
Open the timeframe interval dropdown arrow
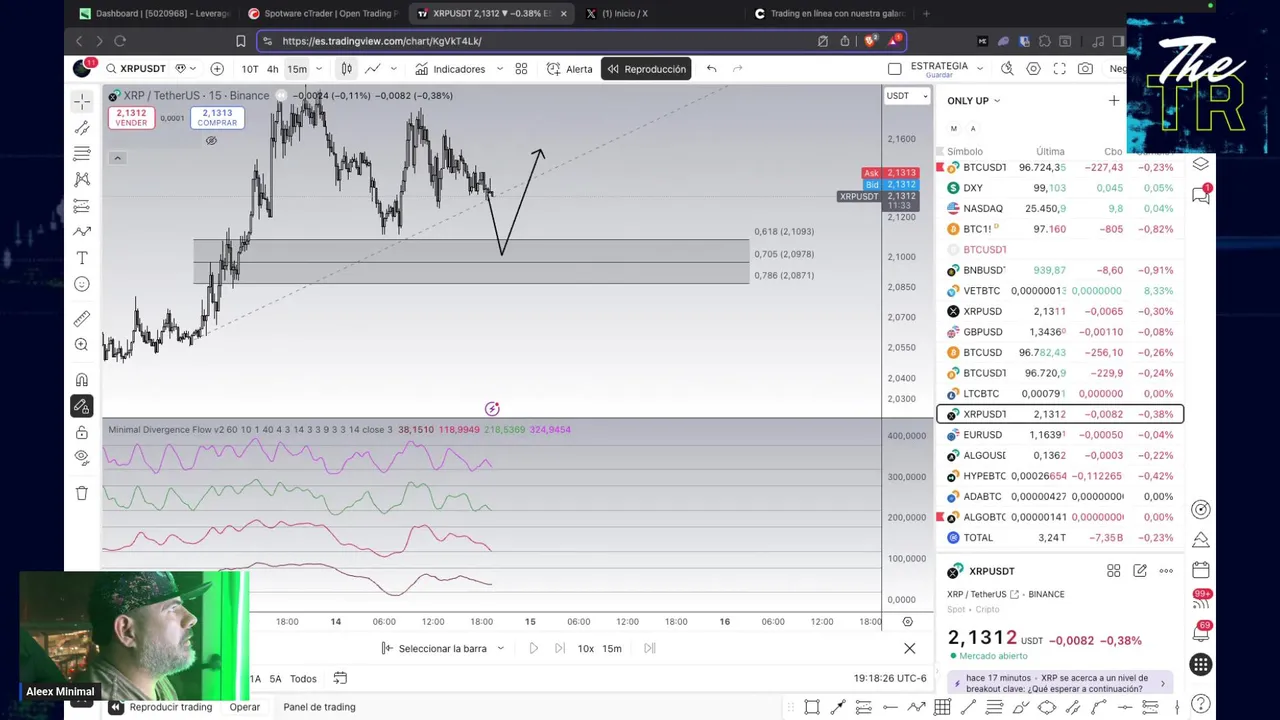[x=319, y=69]
